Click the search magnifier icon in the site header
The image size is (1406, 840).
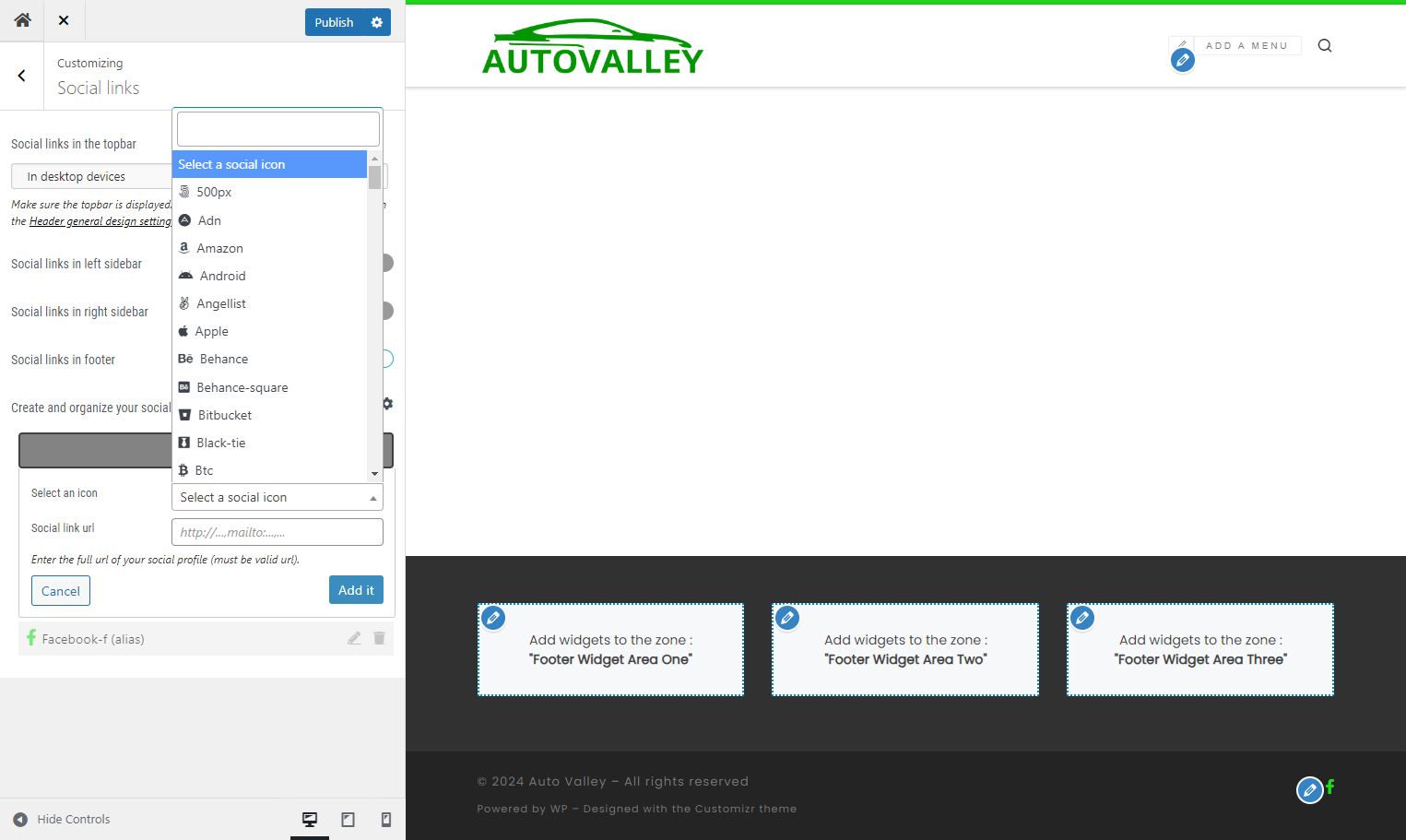pyautogui.click(x=1325, y=45)
